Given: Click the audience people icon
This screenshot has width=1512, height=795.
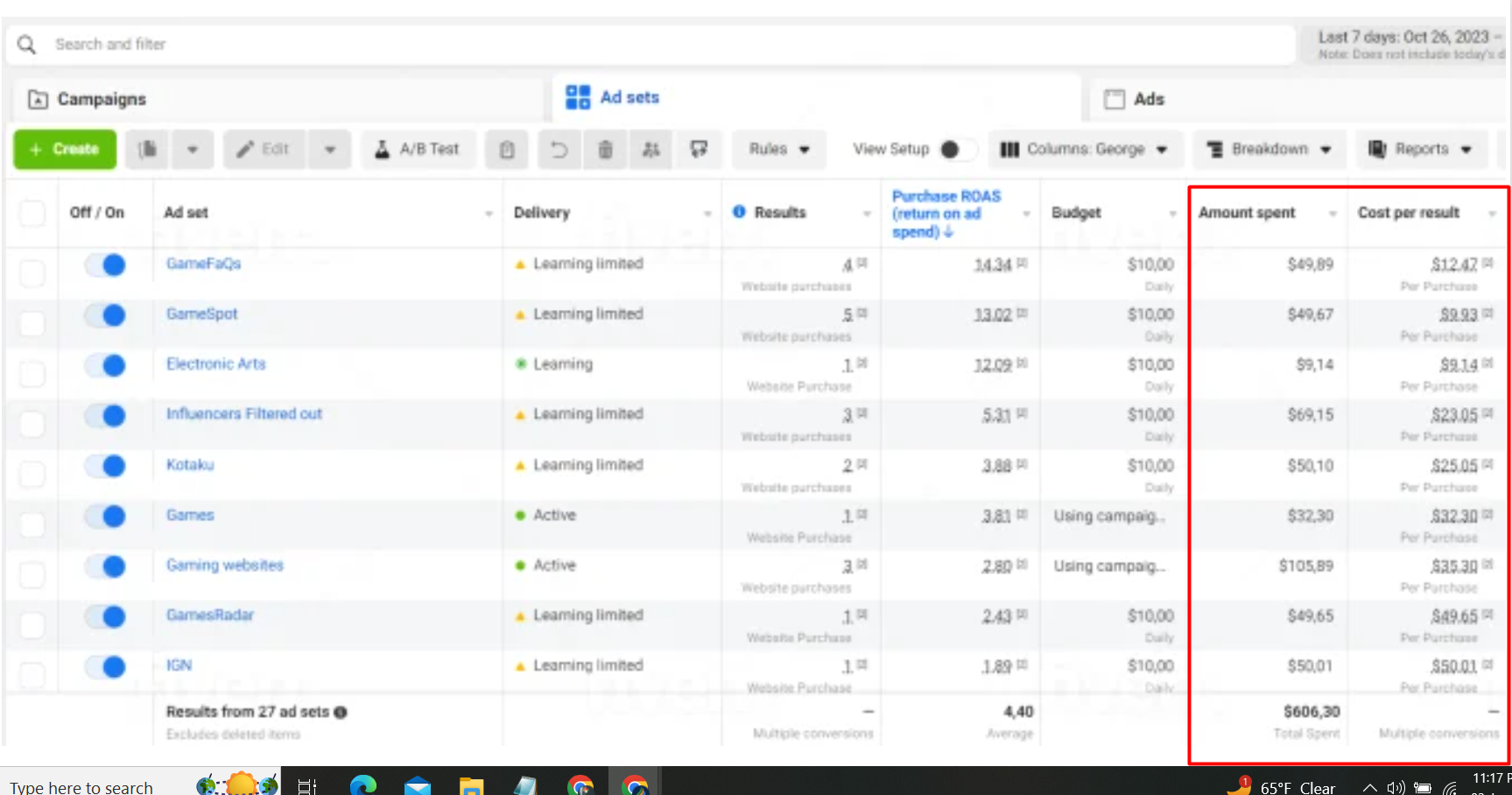Looking at the screenshot, I should click(x=651, y=150).
